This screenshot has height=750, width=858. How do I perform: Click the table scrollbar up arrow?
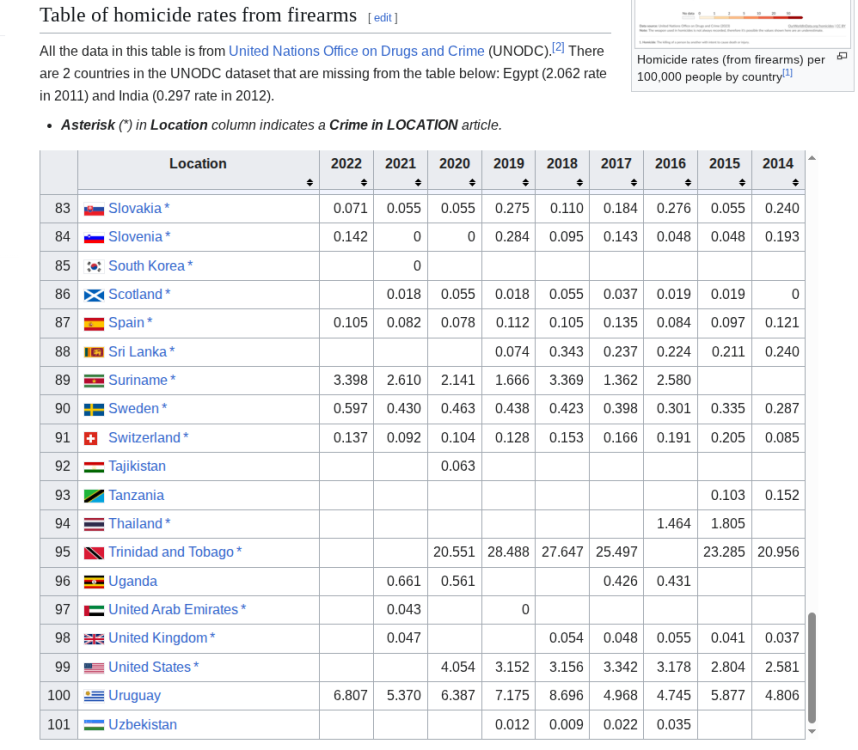pyautogui.click(x=812, y=158)
